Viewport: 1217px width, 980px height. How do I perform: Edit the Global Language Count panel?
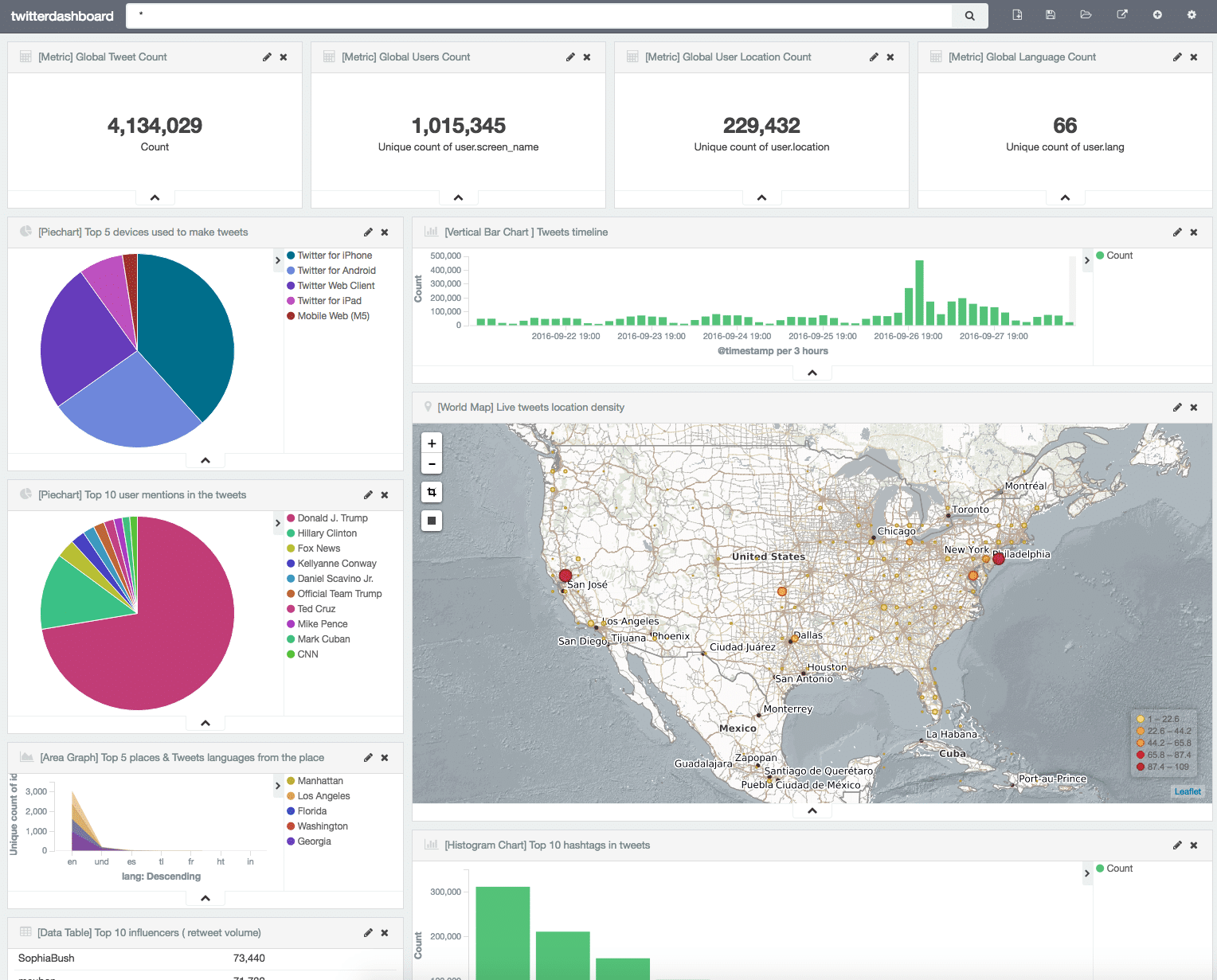[1177, 57]
